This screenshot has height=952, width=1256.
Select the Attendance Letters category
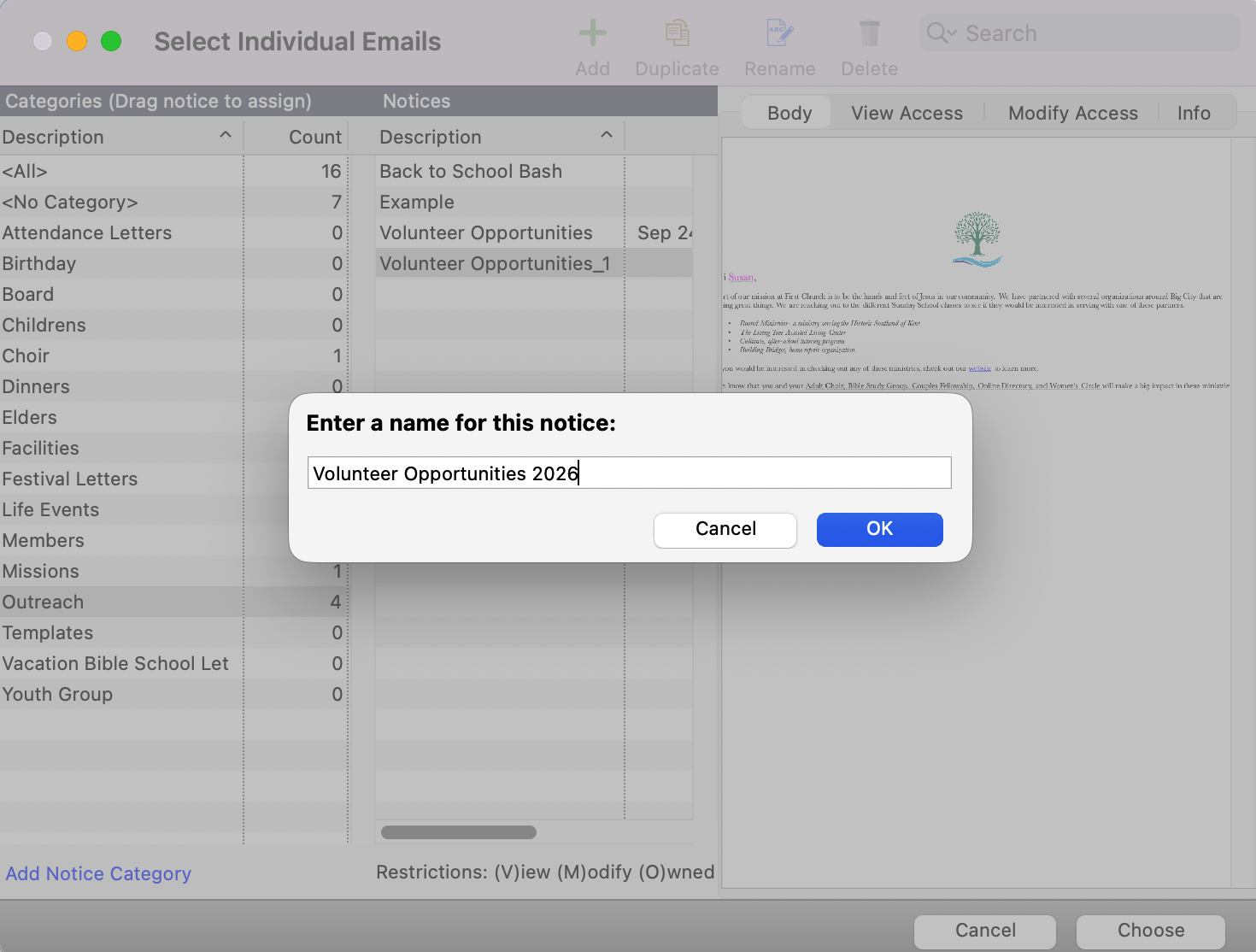pyautogui.click(x=173, y=232)
